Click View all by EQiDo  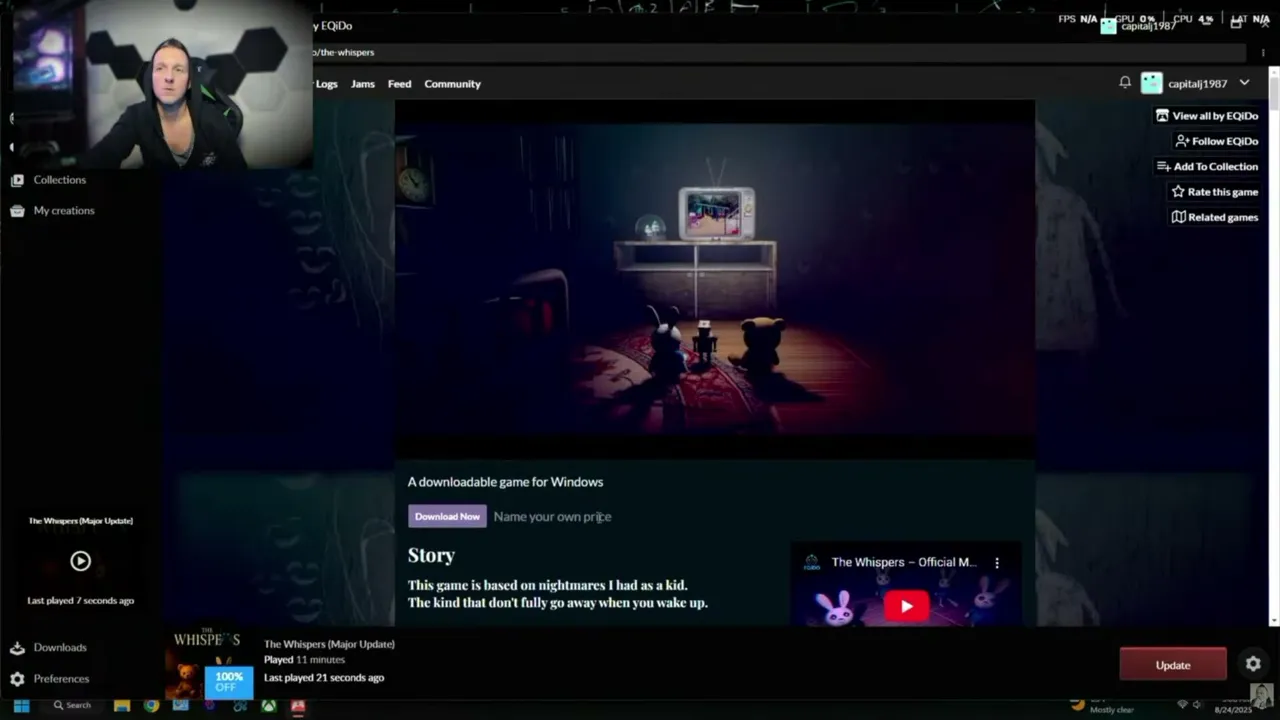click(1207, 116)
